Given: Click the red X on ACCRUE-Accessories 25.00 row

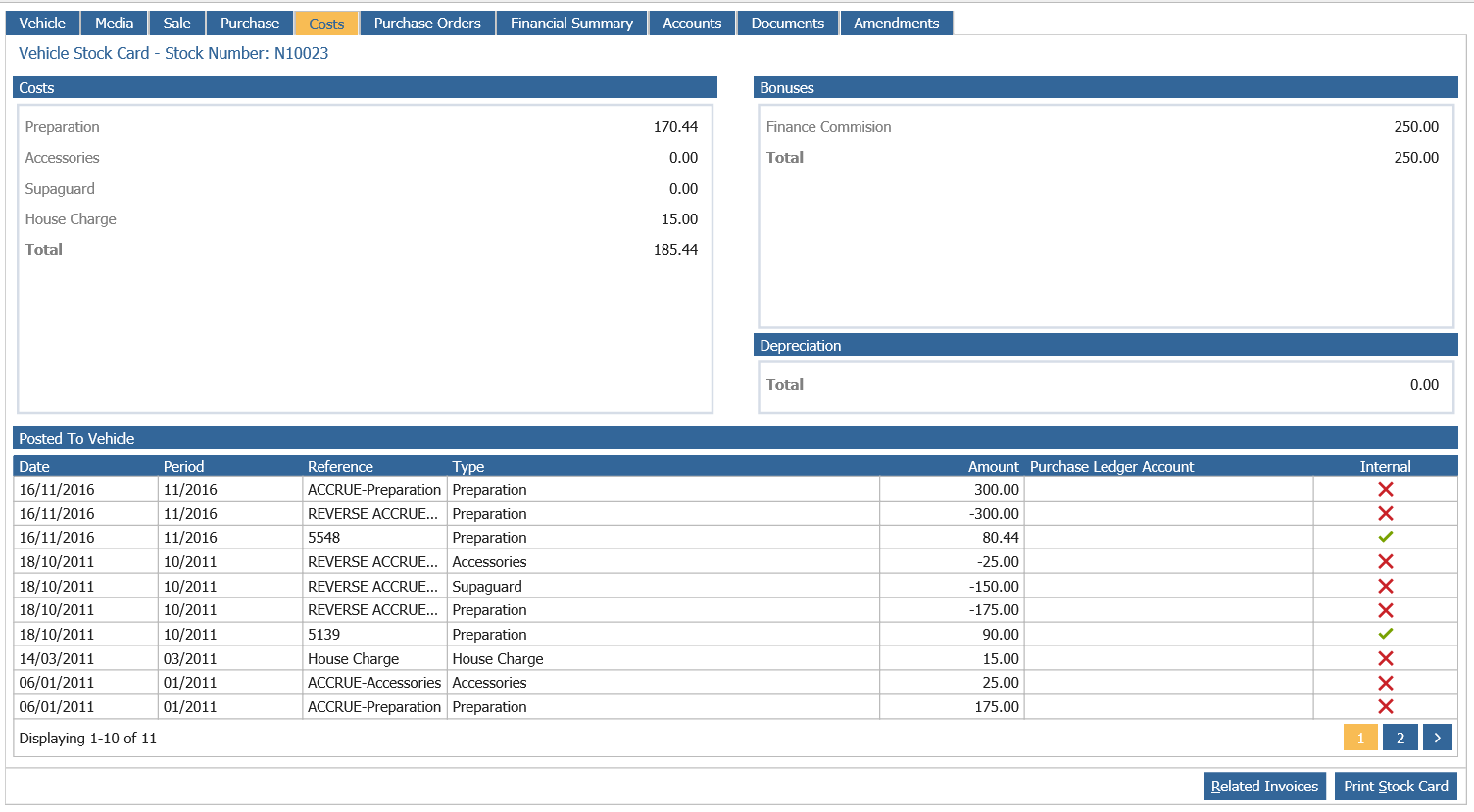Looking at the screenshot, I should point(1385,683).
